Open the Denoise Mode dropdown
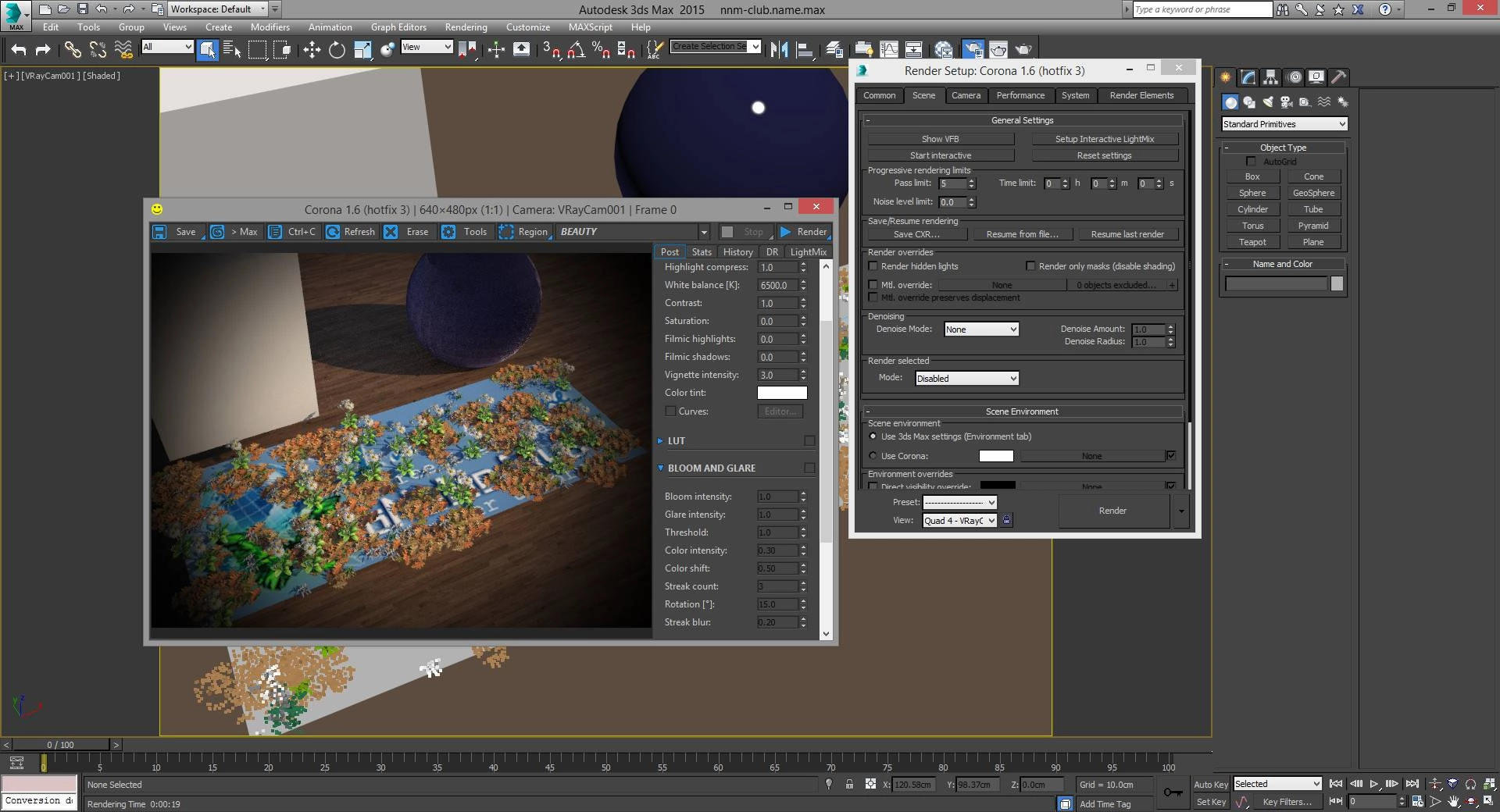This screenshot has width=1500, height=812. point(981,329)
